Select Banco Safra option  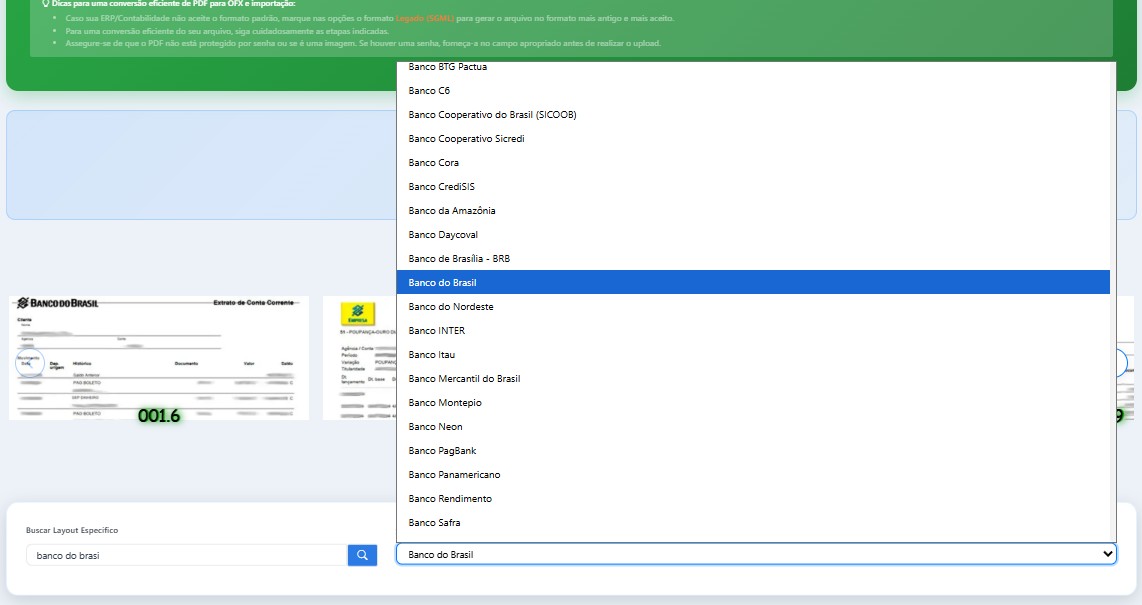coord(753,523)
